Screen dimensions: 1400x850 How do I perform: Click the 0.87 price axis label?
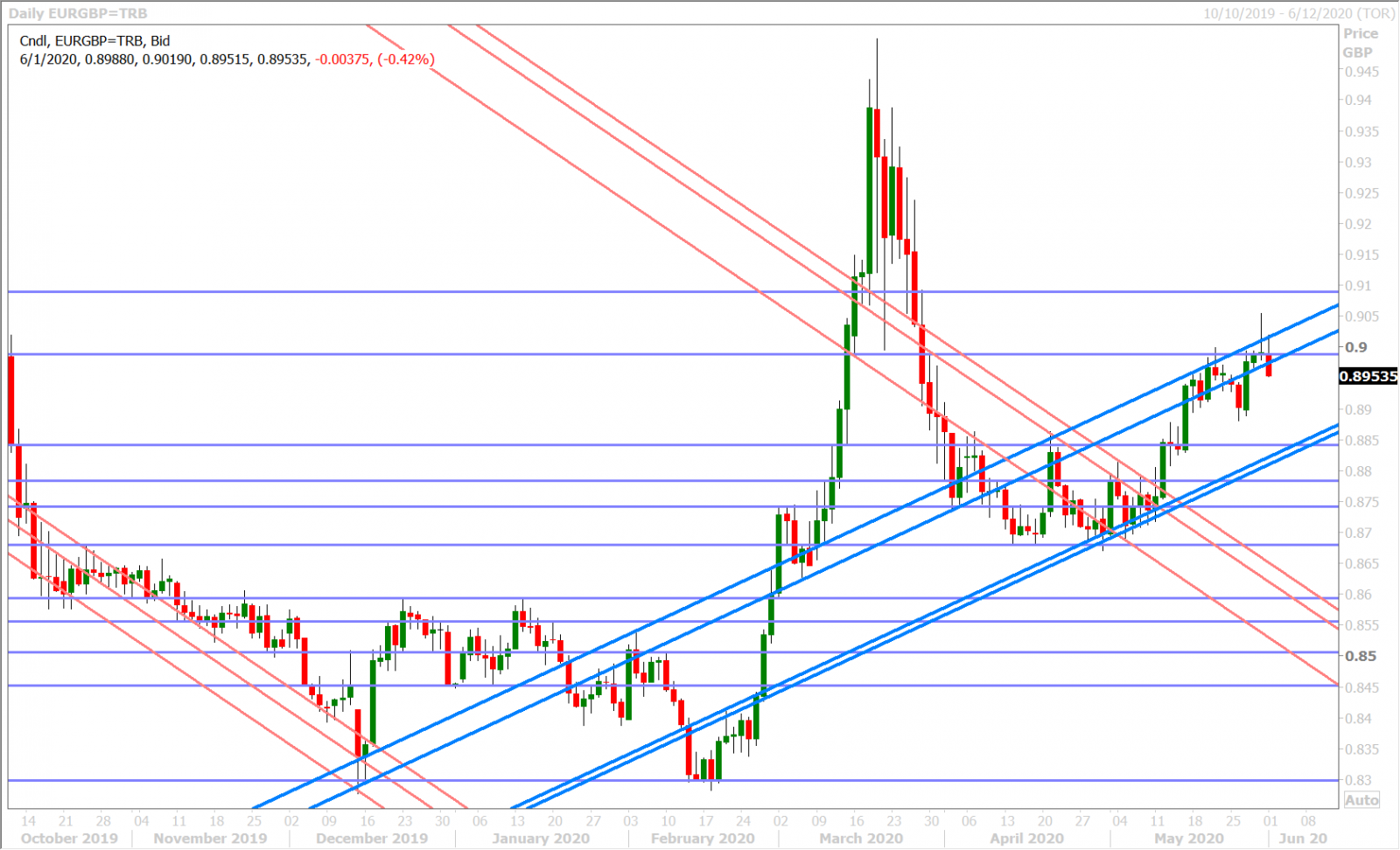click(x=1359, y=533)
